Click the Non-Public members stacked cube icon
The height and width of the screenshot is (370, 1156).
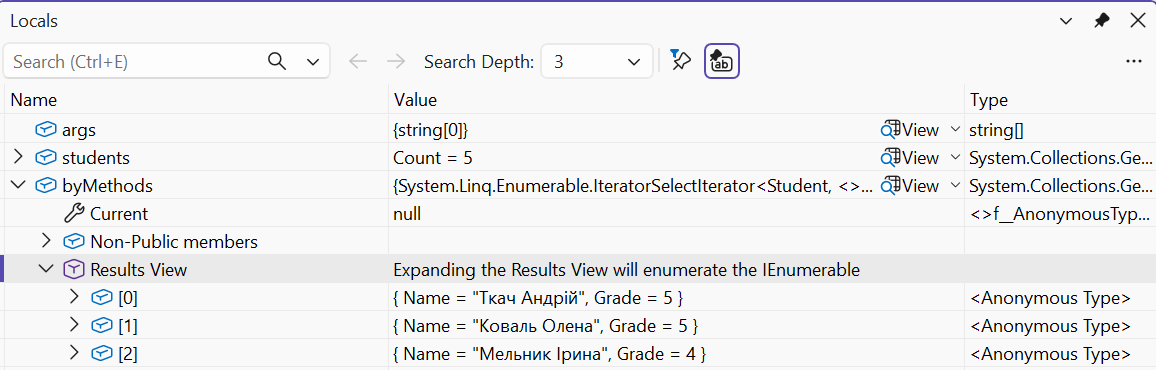74,242
